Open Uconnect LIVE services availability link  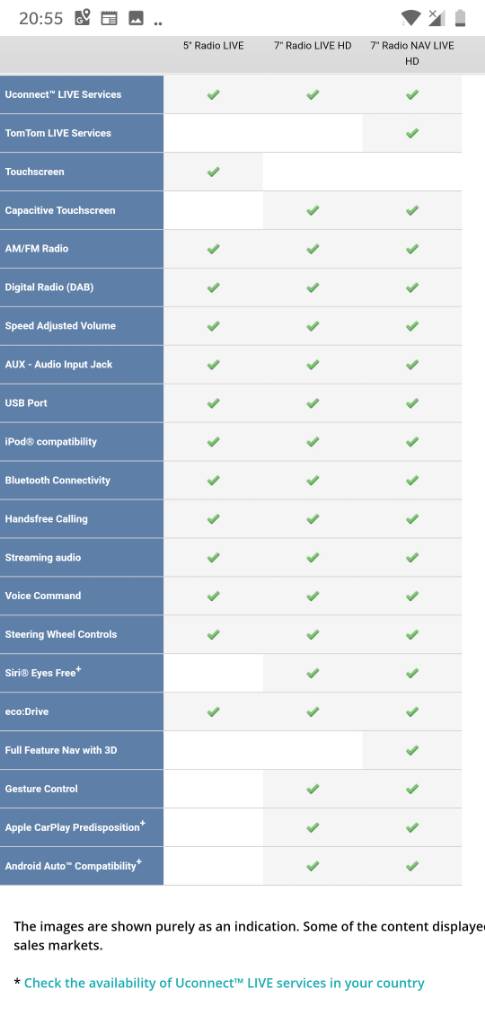point(224,983)
